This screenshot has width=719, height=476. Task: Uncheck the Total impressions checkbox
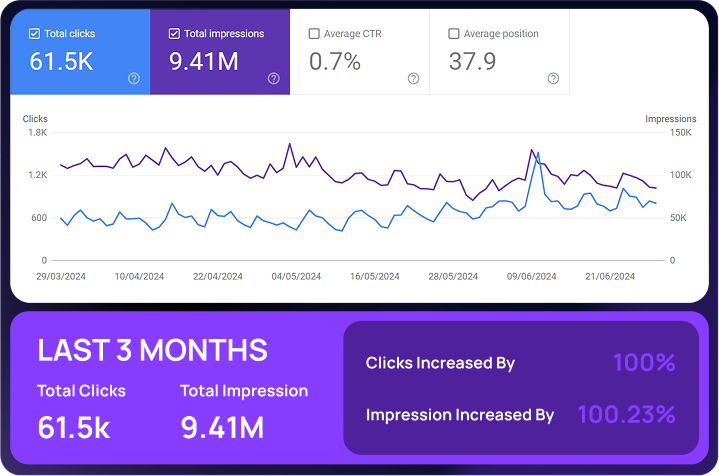(x=175, y=34)
